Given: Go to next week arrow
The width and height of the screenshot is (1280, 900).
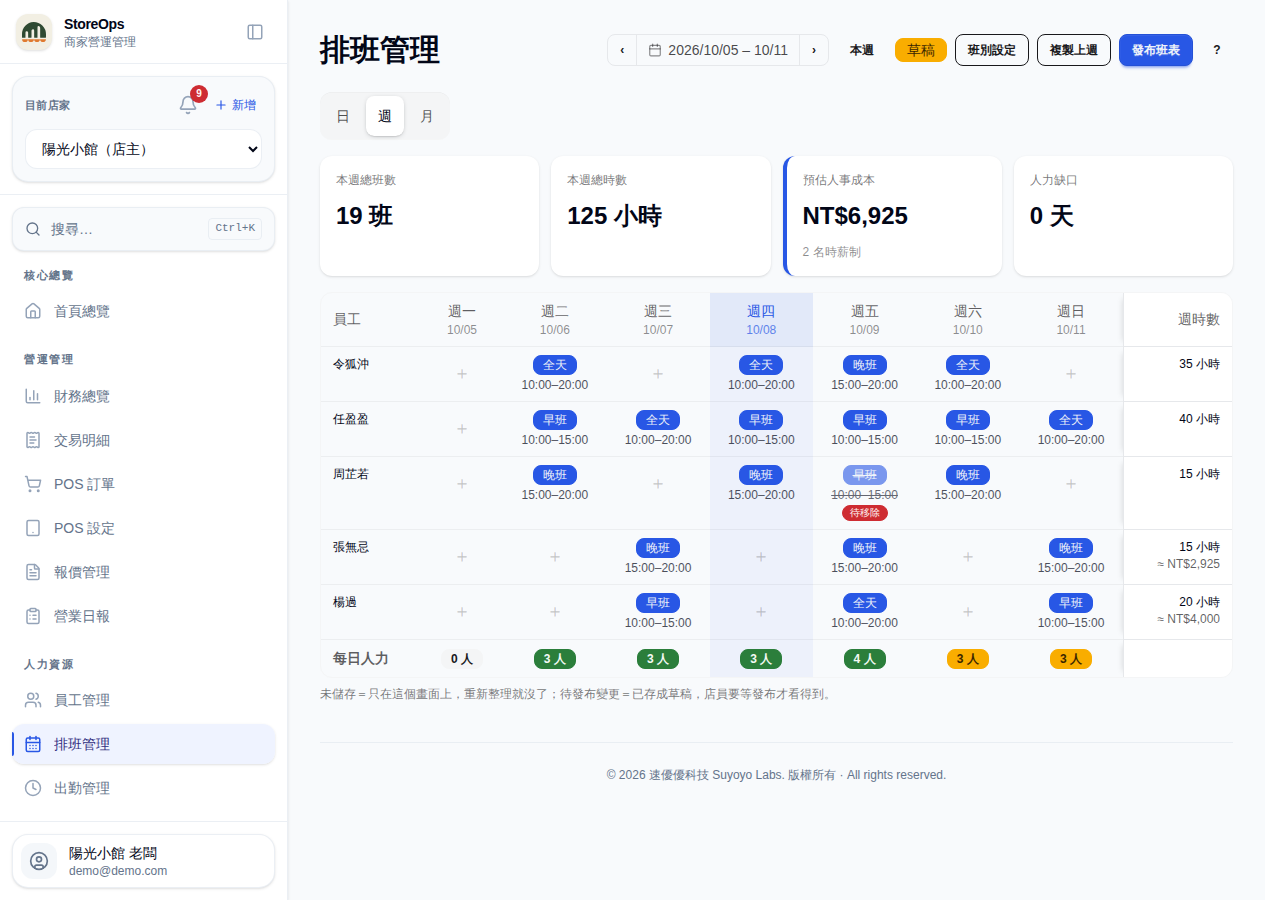Looking at the screenshot, I should (814, 50).
